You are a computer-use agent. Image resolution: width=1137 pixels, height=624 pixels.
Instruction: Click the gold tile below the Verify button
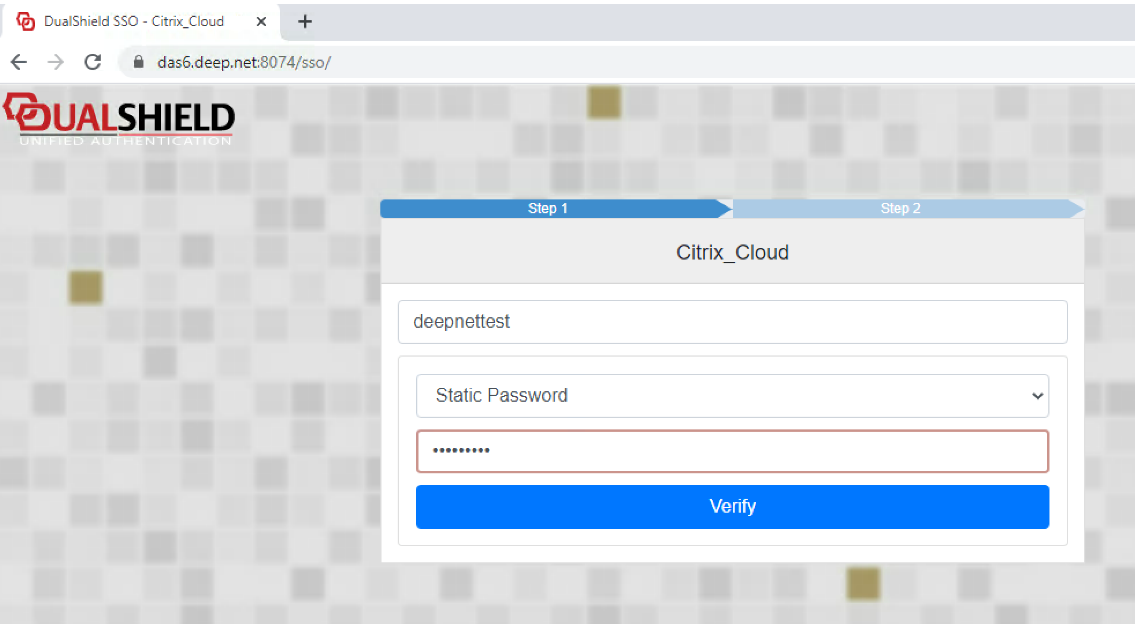pyautogui.click(x=863, y=584)
